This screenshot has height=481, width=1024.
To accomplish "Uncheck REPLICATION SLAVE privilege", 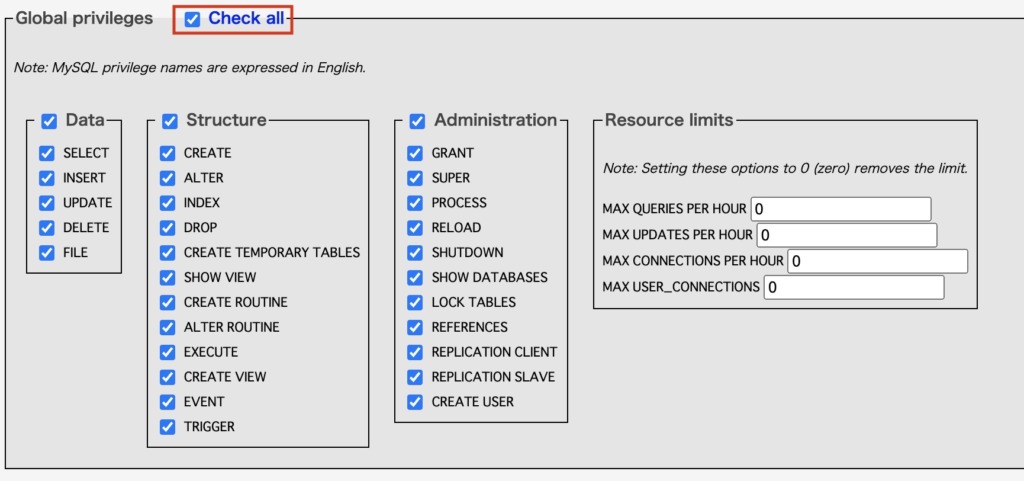I will (x=415, y=377).
